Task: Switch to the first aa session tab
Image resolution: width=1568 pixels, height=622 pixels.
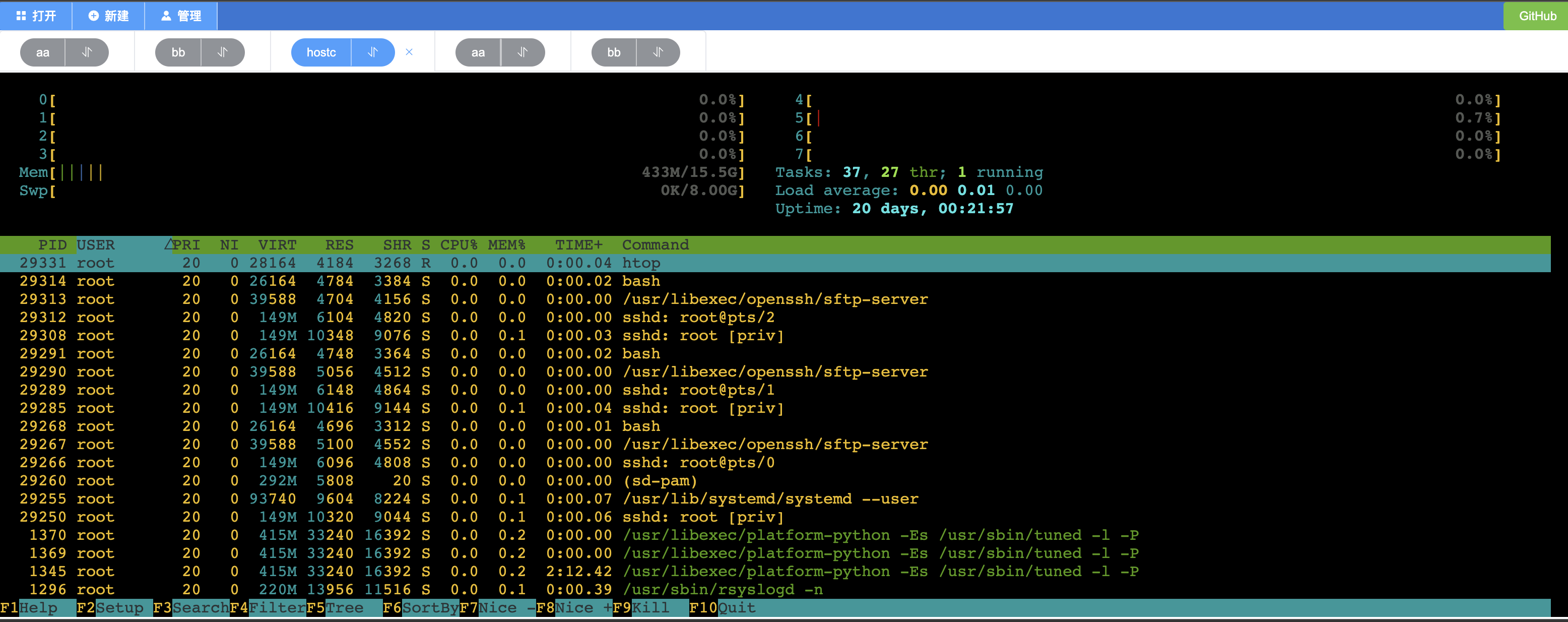Action: [x=43, y=52]
